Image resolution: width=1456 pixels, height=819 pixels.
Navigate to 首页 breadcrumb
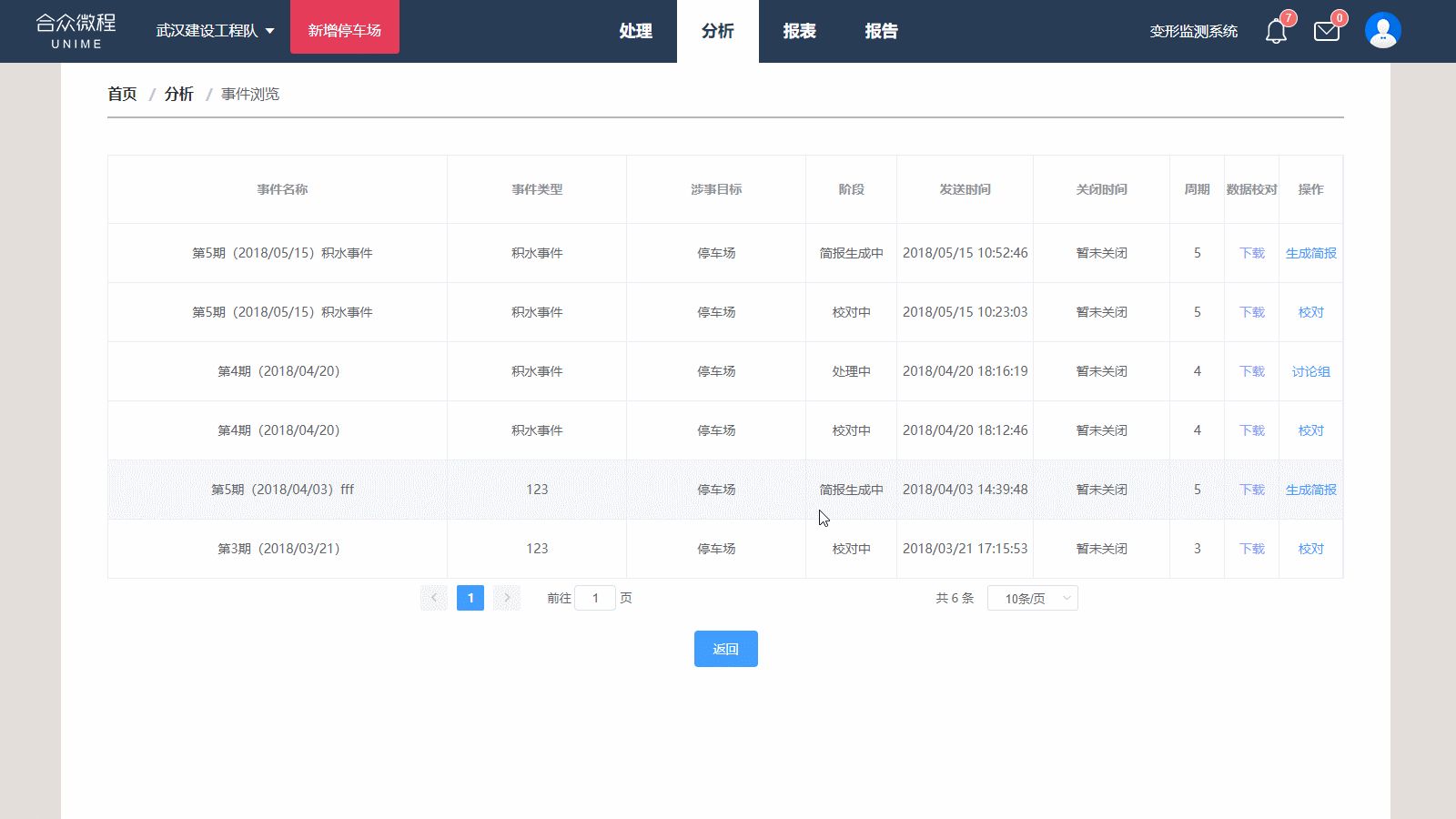tap(122, 94)
